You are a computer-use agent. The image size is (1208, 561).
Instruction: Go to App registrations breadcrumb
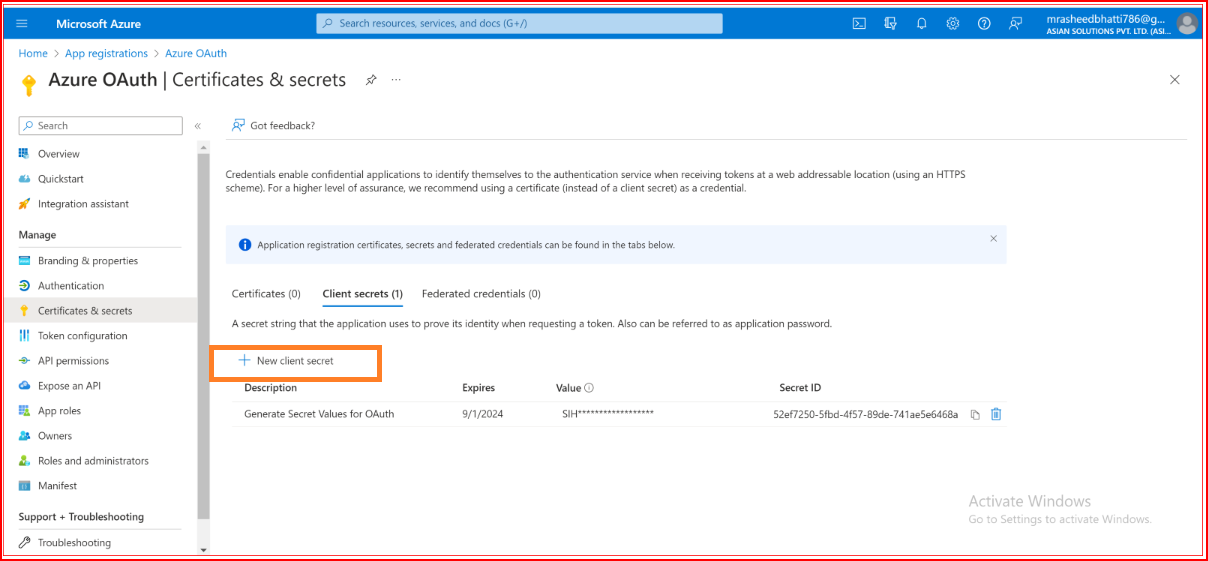[x=106, y=54]
